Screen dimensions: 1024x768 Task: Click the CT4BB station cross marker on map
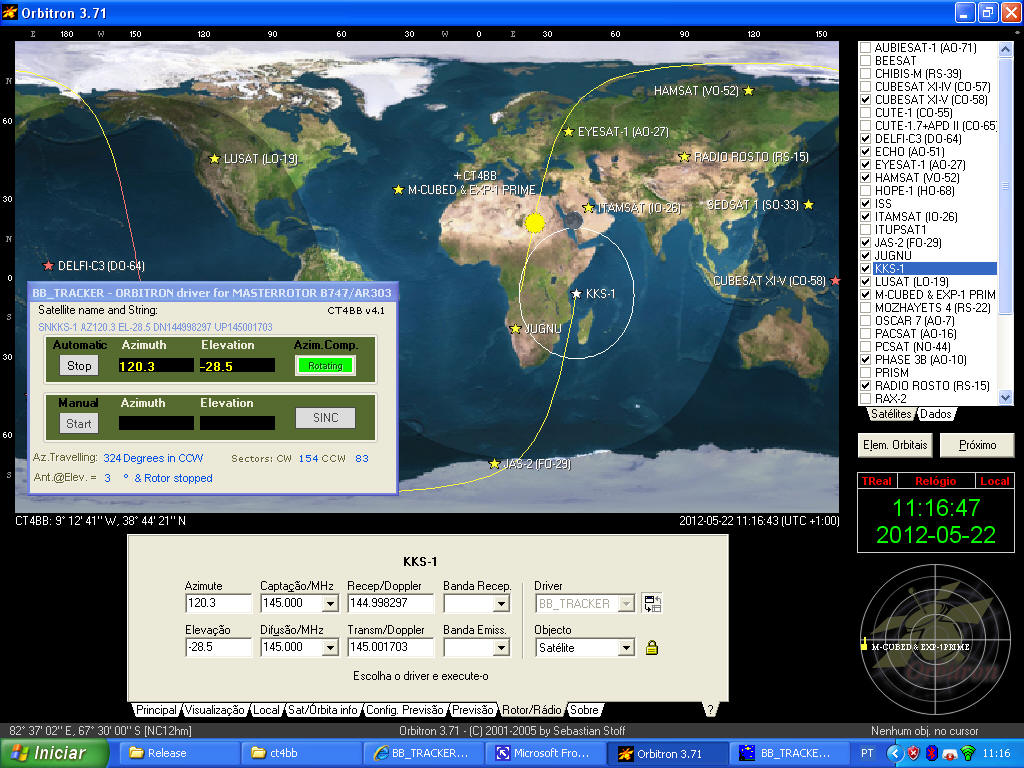pos(458,176)
